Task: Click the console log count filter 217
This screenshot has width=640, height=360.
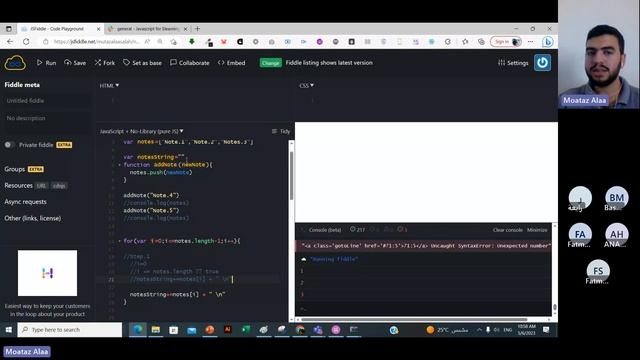Action: tap(357, 229)
